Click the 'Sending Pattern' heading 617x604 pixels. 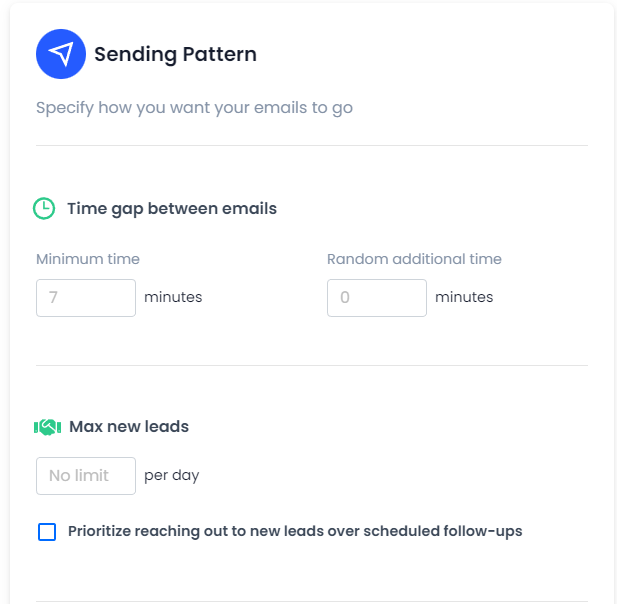pos(175,55)
